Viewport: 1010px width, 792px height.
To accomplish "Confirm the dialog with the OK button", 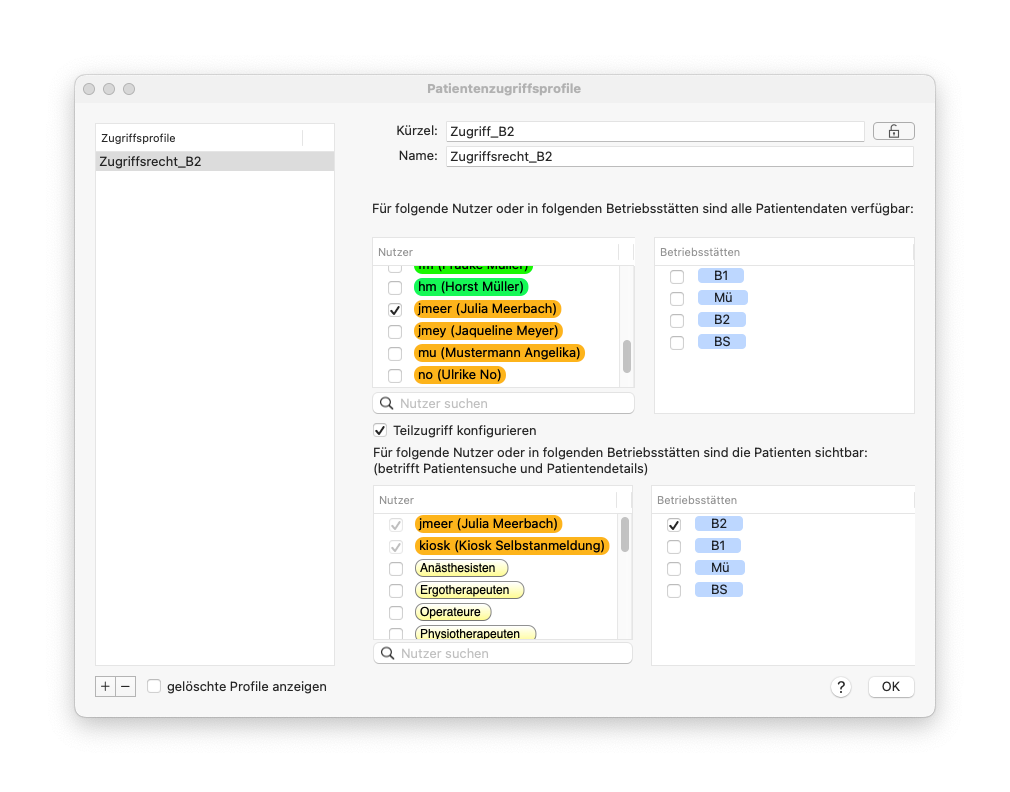I will coord(891,687).
